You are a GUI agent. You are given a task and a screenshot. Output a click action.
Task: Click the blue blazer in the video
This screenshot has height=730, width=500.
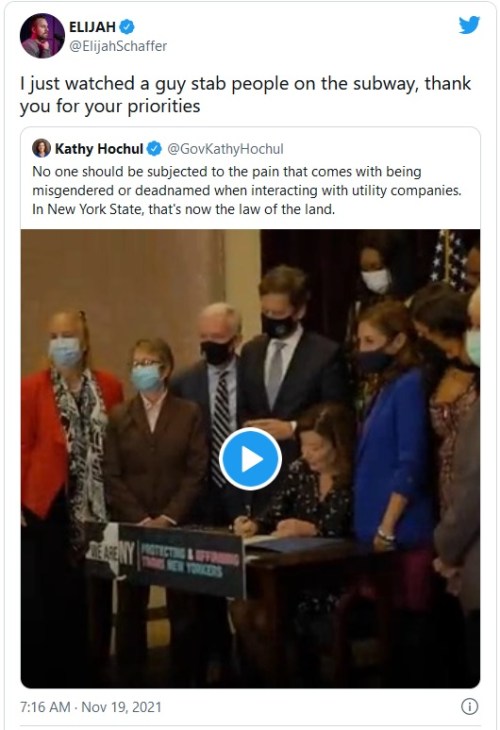(x=393, y=461)
